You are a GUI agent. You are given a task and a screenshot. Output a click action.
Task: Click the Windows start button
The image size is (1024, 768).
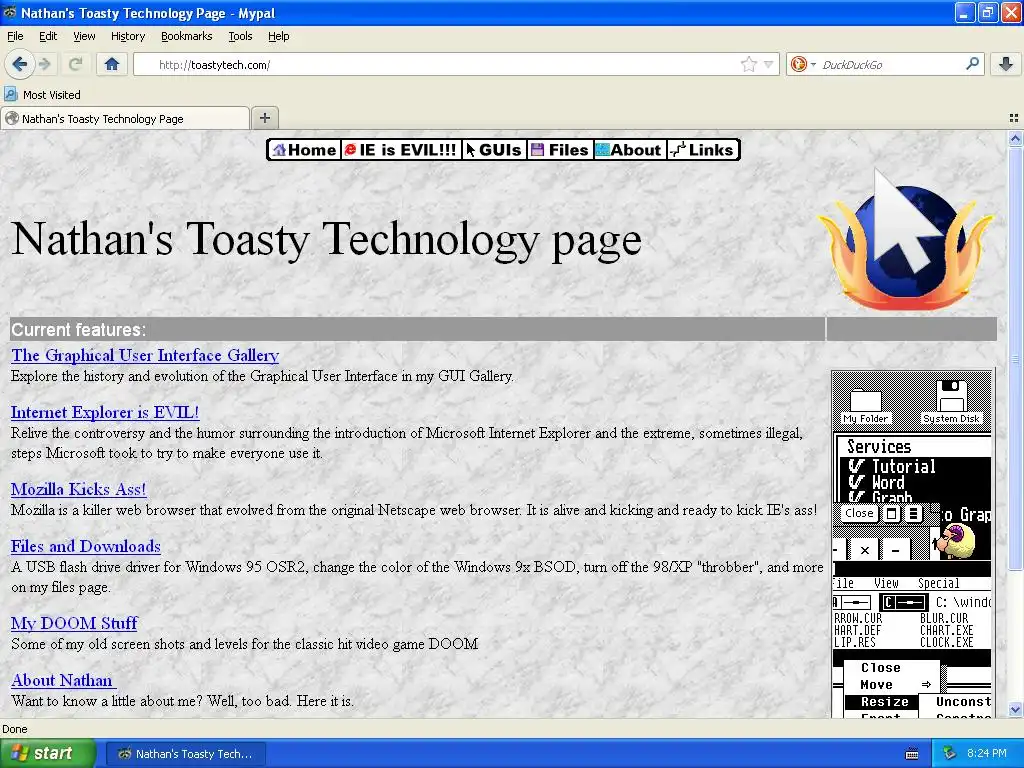(47, 754)
